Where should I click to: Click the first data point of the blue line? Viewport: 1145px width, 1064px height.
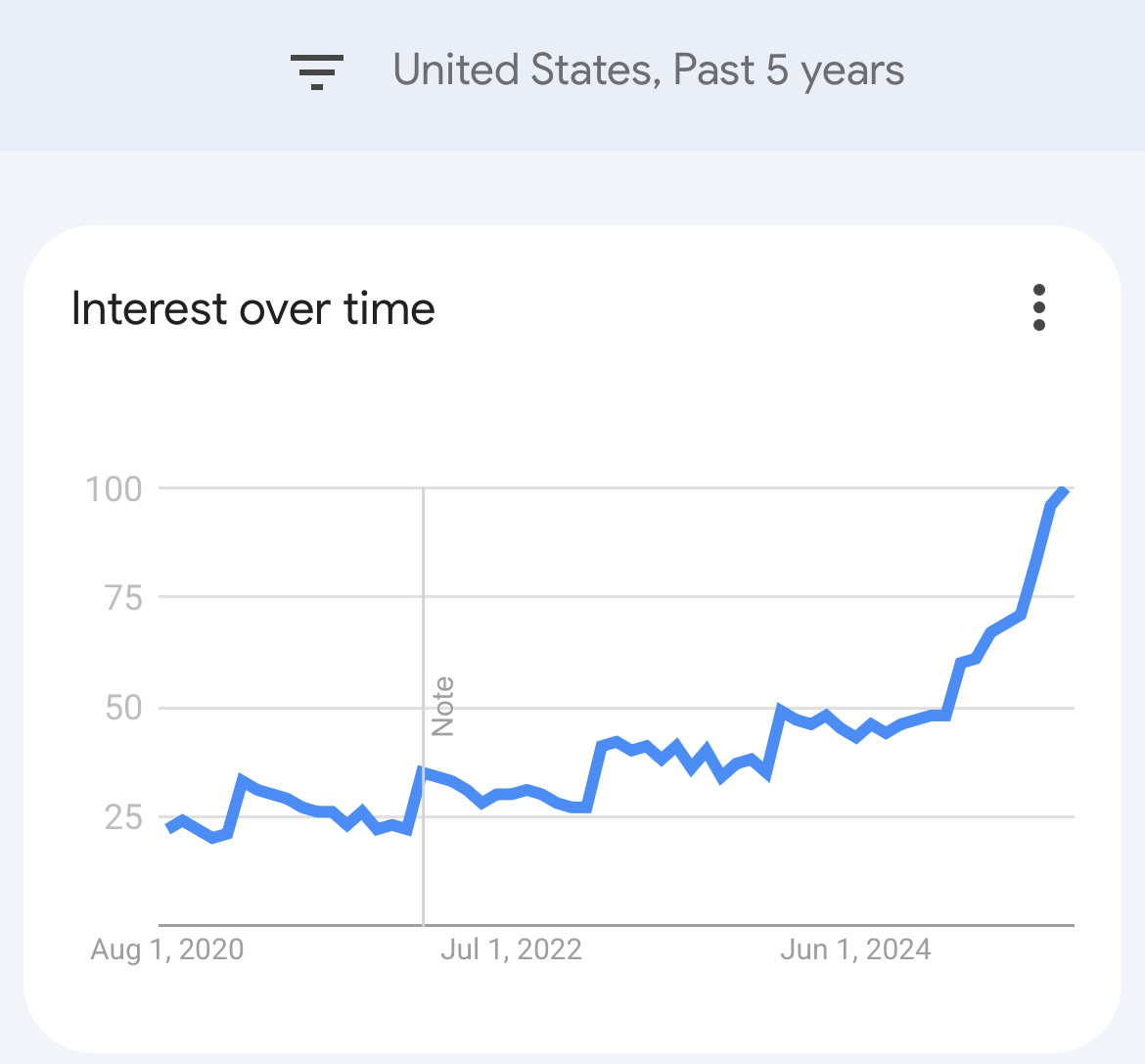(169, 829)
